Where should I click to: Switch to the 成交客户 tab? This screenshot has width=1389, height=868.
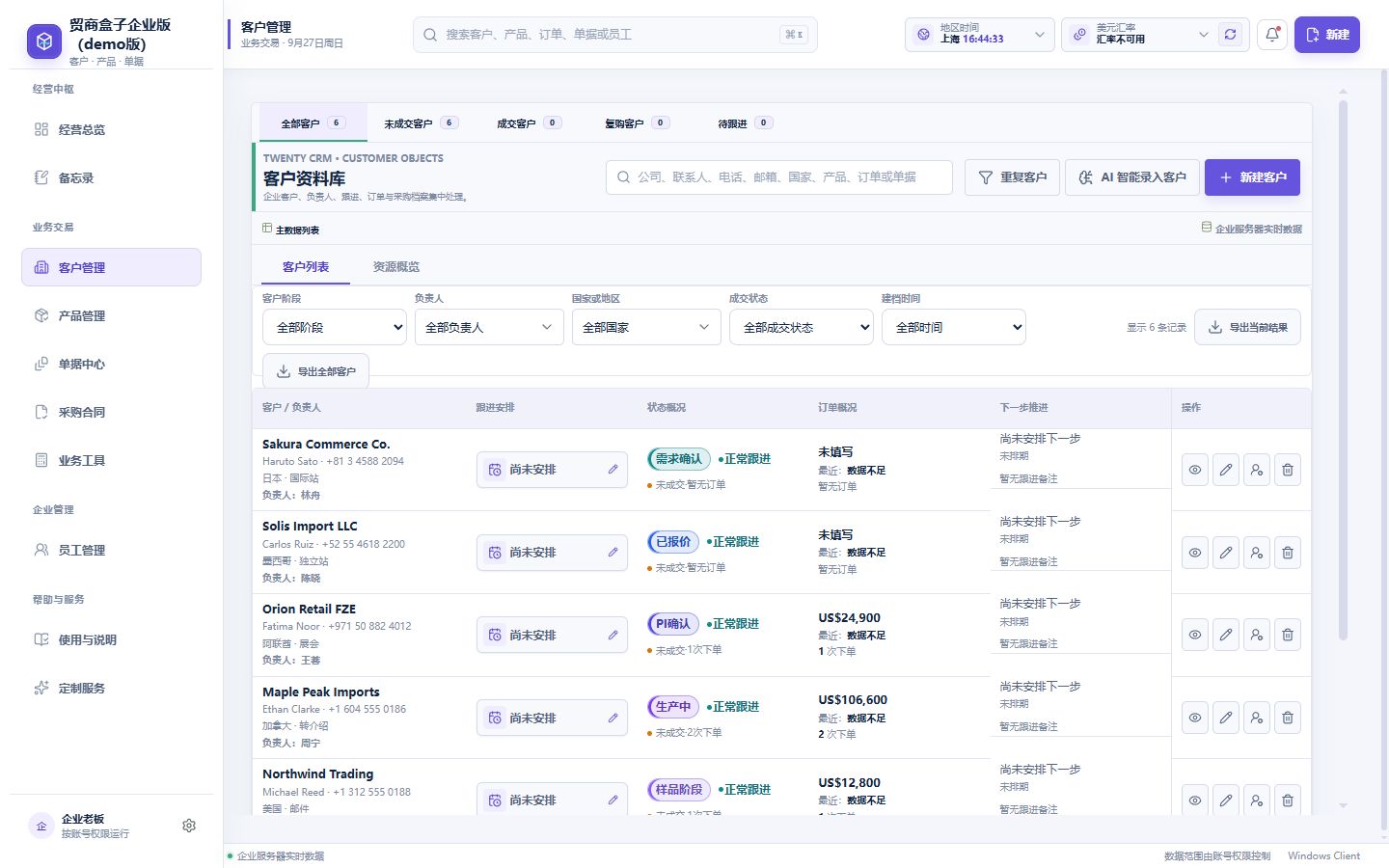529,123
